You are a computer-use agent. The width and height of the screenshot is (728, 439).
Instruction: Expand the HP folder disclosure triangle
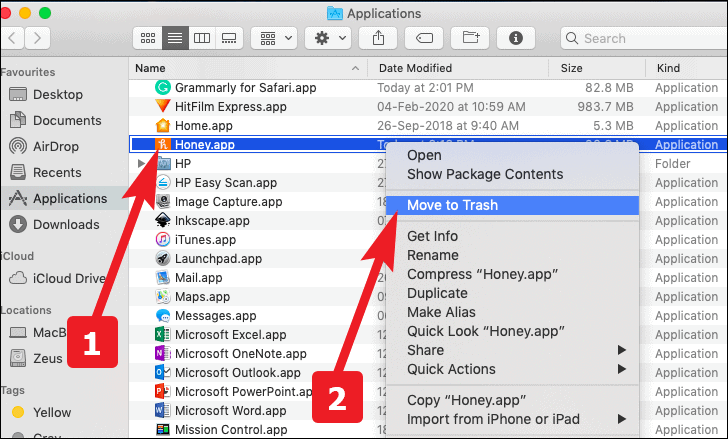point(141,164)
